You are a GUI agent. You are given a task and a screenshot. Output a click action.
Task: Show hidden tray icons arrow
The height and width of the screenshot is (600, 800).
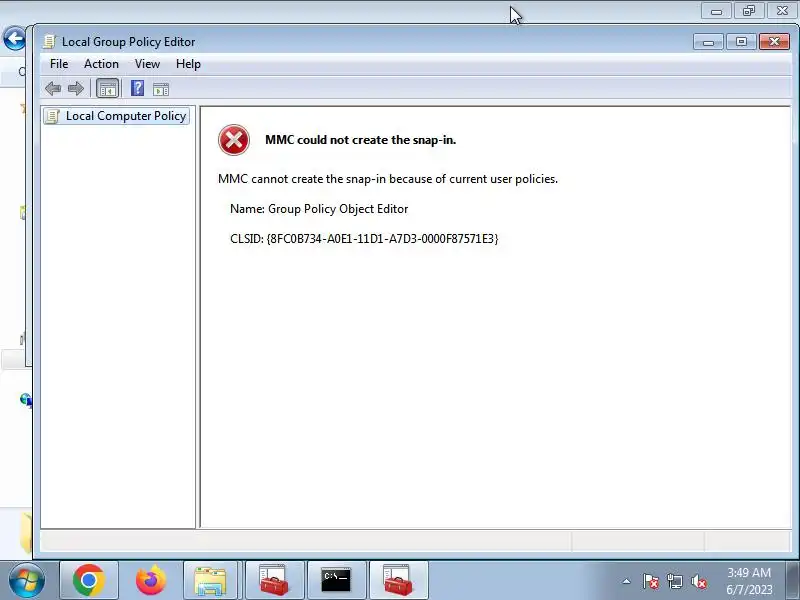coord(627,581)
